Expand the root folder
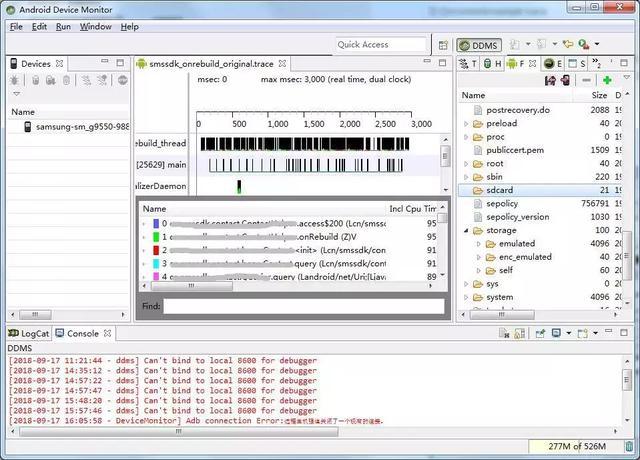Viewport: 640px width, 460px height. pos(466,164)
